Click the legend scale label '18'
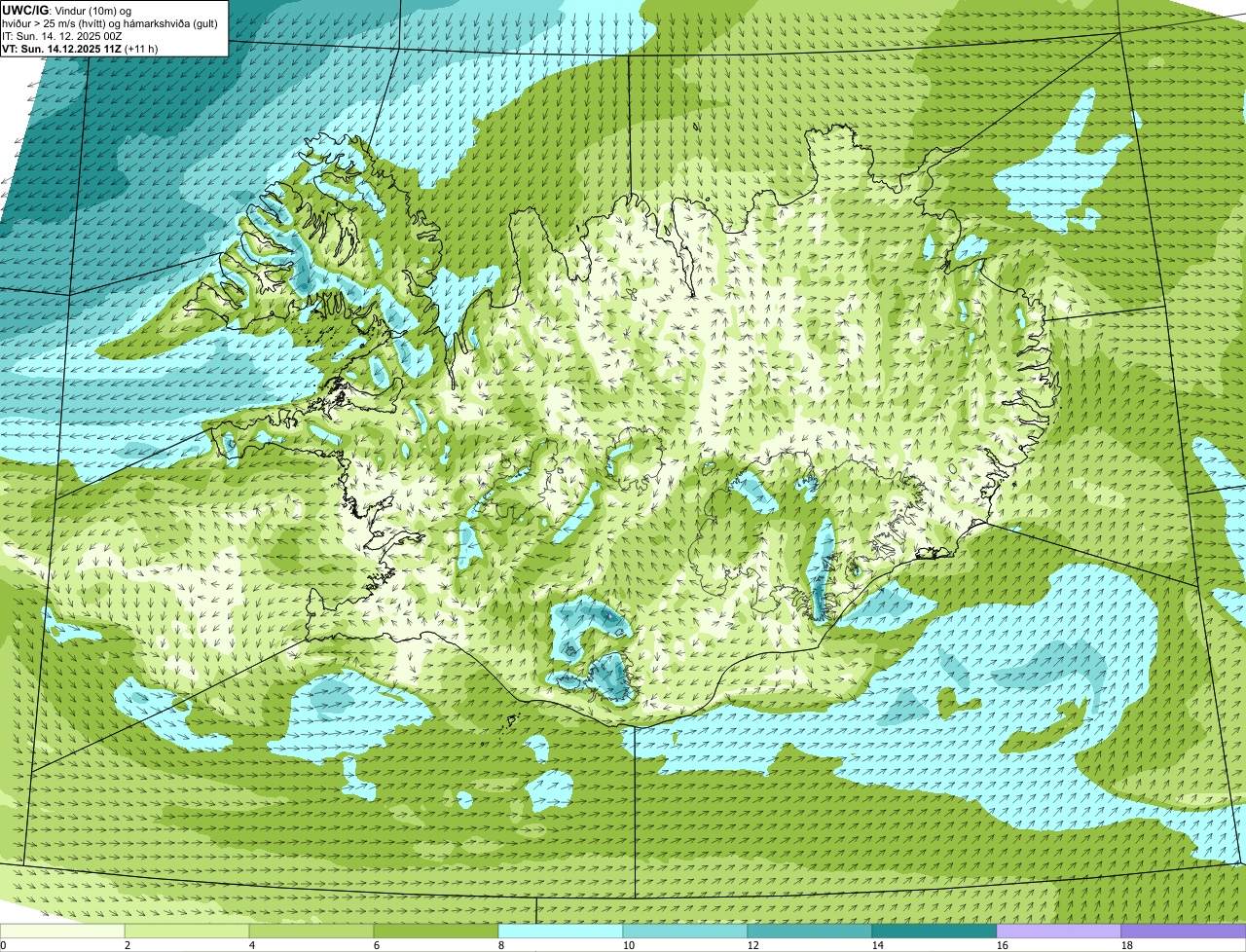 [1127, 945]
